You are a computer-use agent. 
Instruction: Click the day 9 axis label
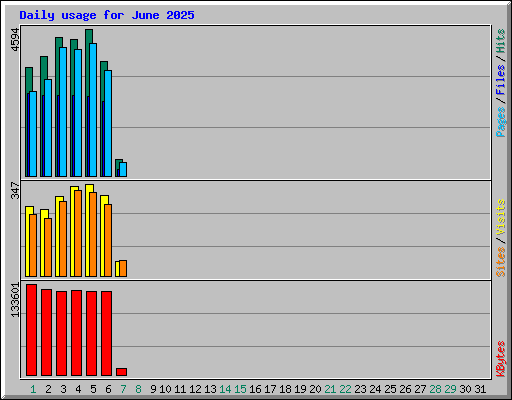point(153,389)
